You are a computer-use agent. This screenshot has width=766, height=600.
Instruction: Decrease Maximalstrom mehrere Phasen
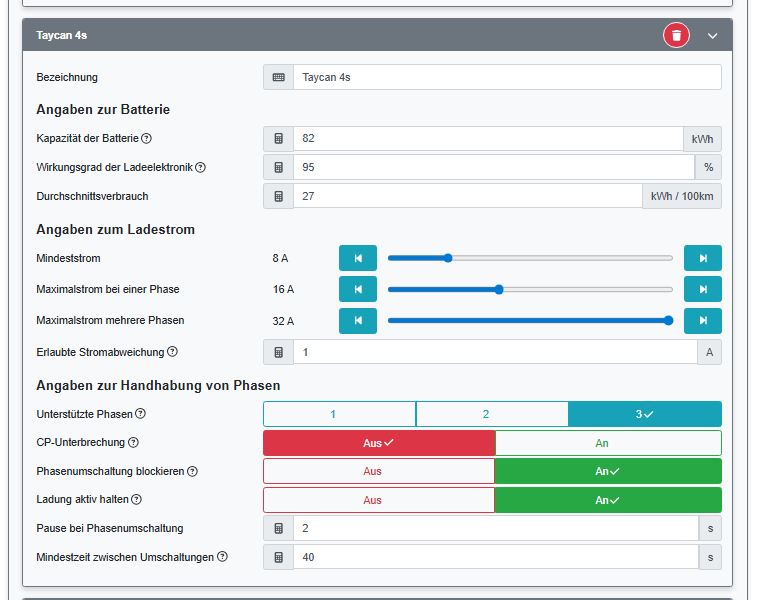point(358,321)
